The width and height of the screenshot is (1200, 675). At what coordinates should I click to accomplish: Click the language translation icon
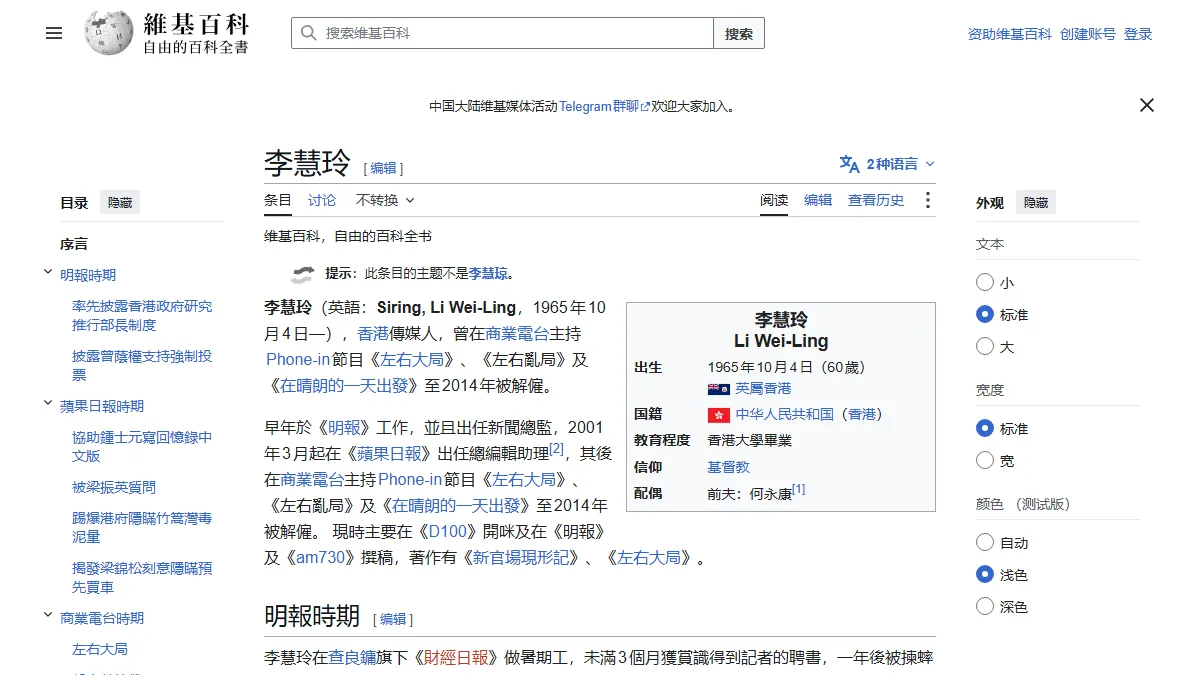point(849,164)
